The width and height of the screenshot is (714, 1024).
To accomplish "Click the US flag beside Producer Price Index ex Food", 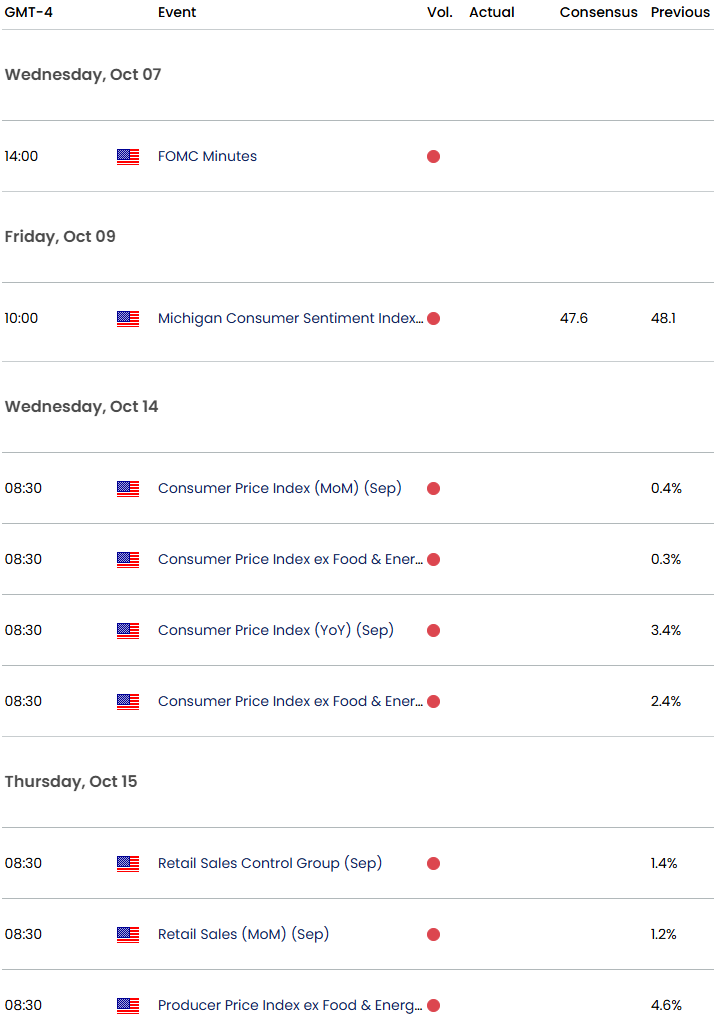I will click(x=128, y=1006).
